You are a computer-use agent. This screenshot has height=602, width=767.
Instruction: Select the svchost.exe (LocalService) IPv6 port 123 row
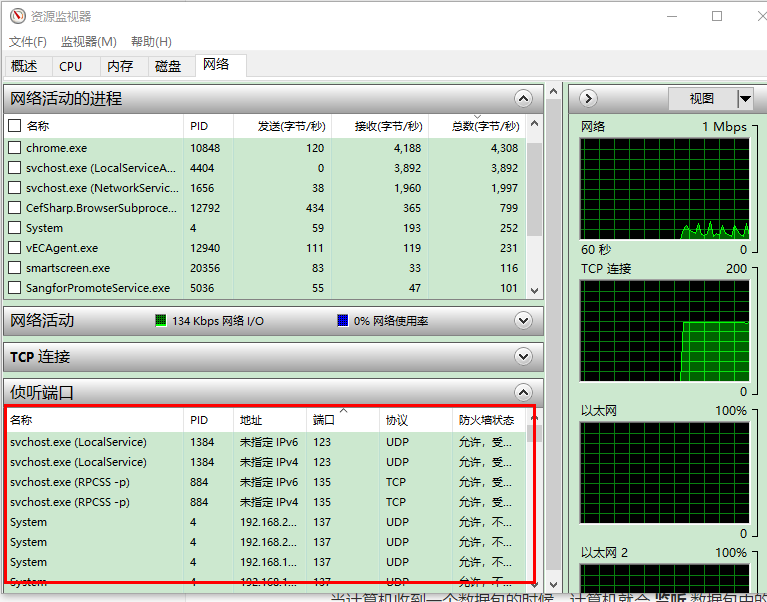click(267, 442)
